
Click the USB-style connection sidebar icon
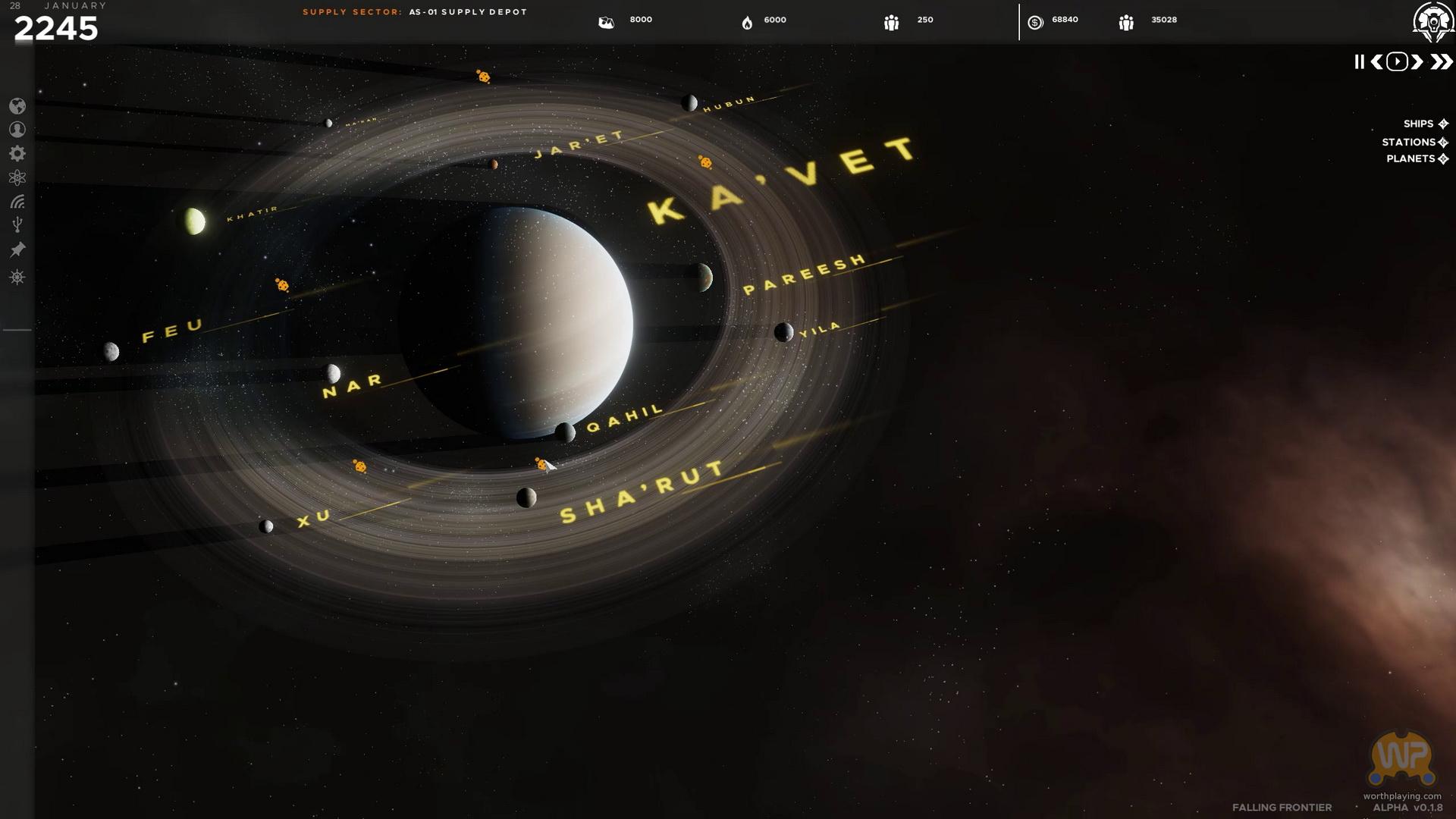[17, 224]
